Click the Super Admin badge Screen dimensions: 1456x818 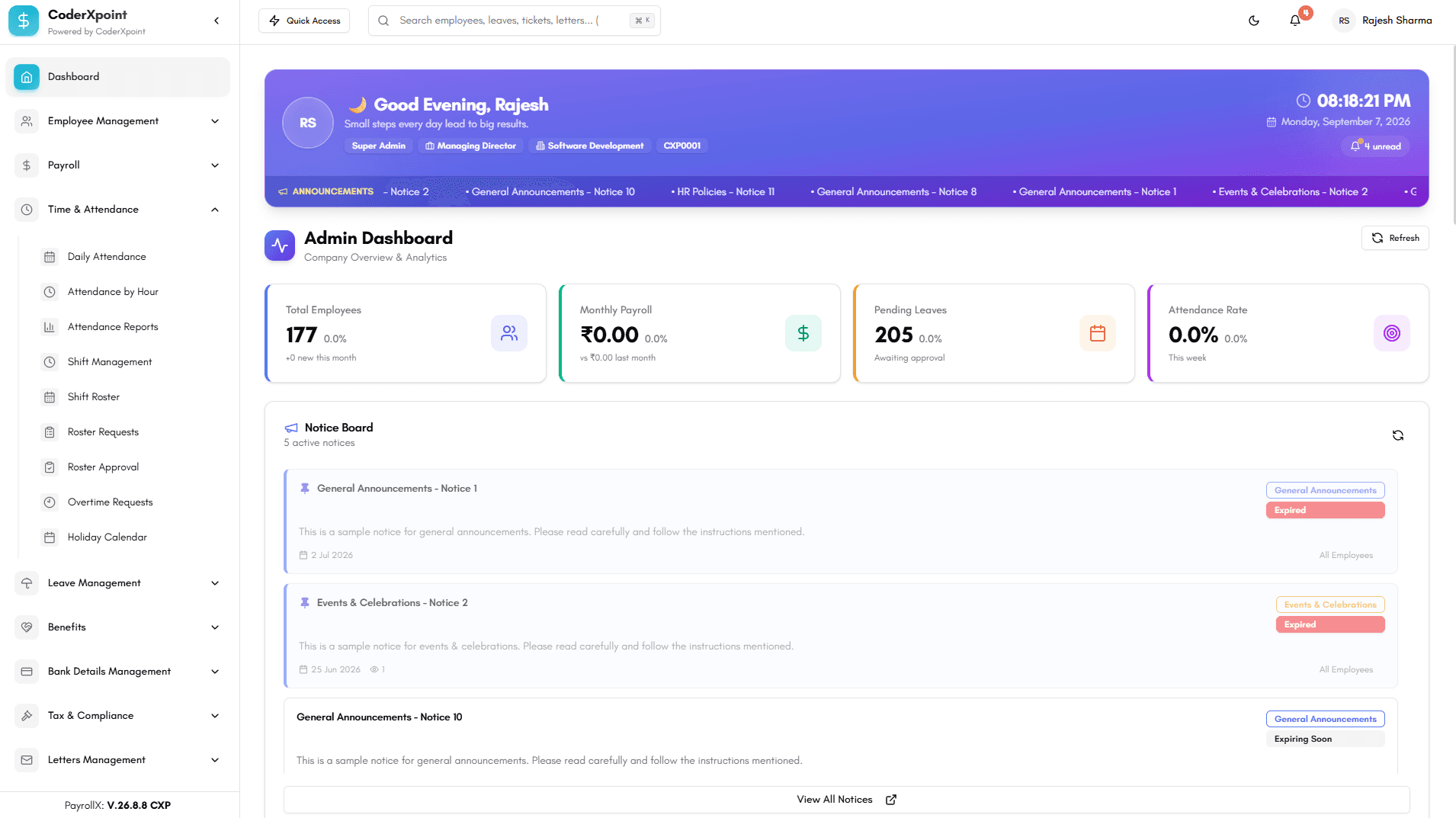379,146
